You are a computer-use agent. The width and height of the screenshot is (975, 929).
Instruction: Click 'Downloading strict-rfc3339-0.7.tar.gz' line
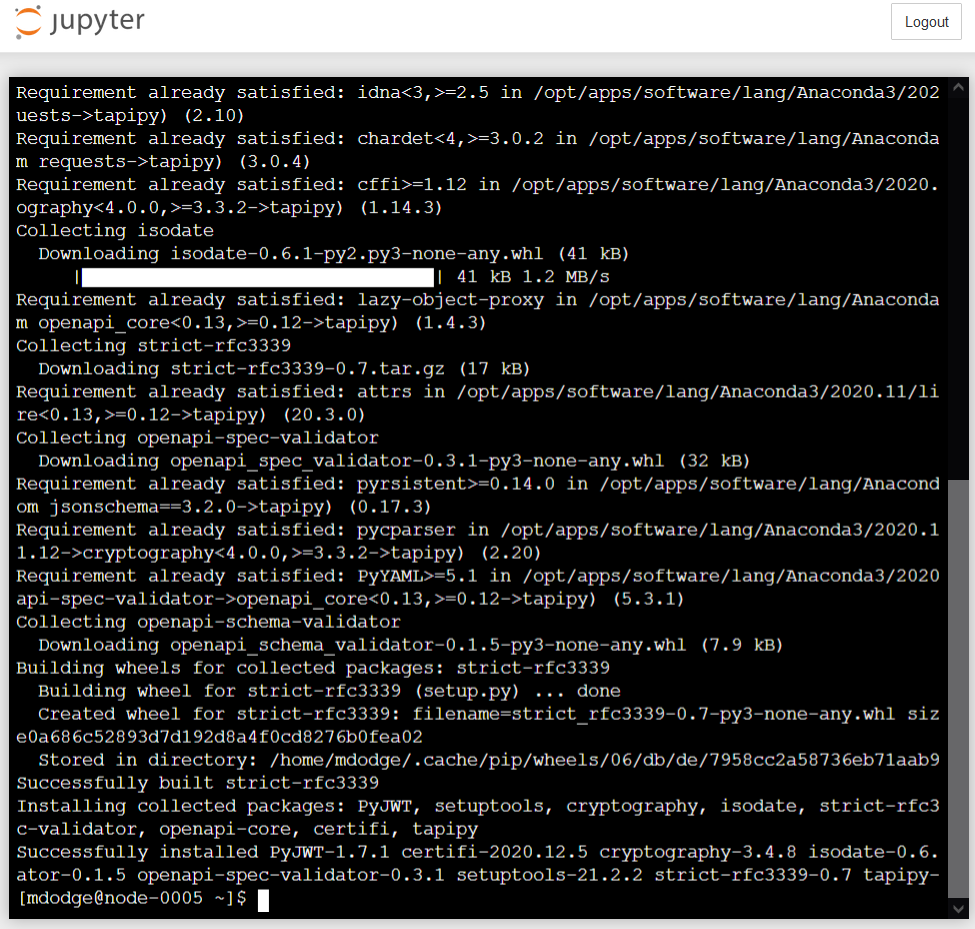[x=284, y=369]
